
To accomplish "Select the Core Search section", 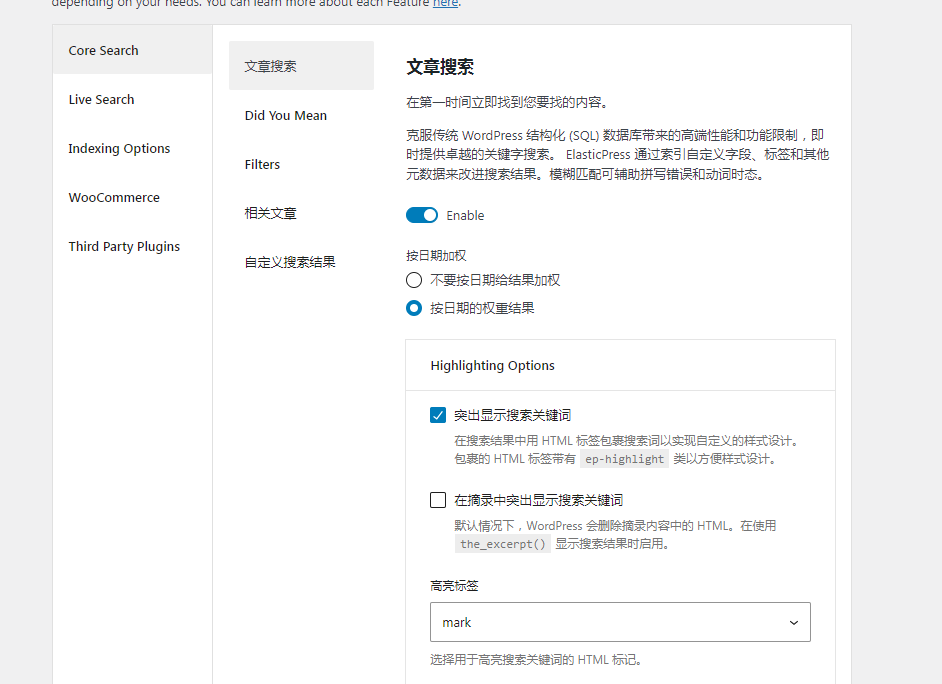I will (103, 50).
